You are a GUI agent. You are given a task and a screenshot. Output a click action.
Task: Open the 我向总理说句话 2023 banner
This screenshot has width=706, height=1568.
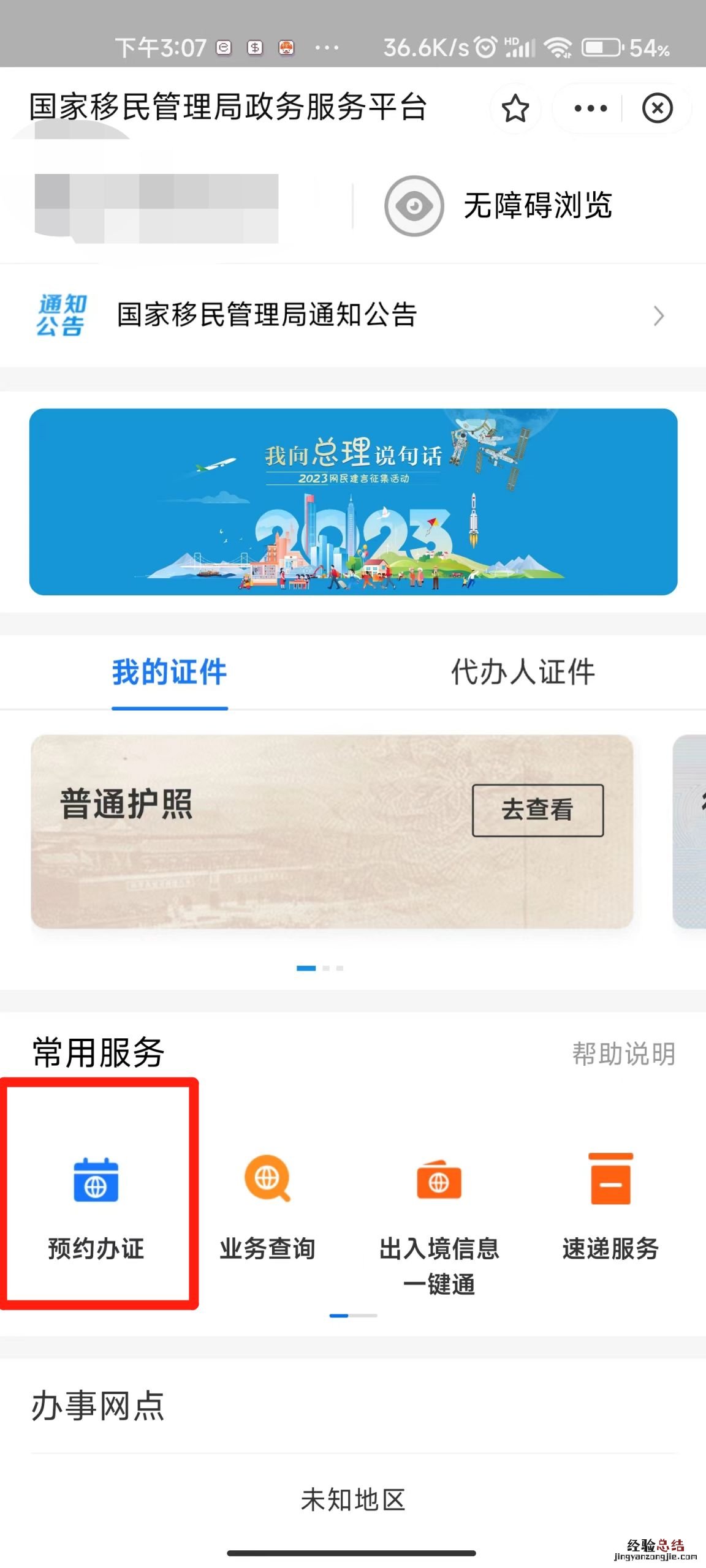[353, 502]
